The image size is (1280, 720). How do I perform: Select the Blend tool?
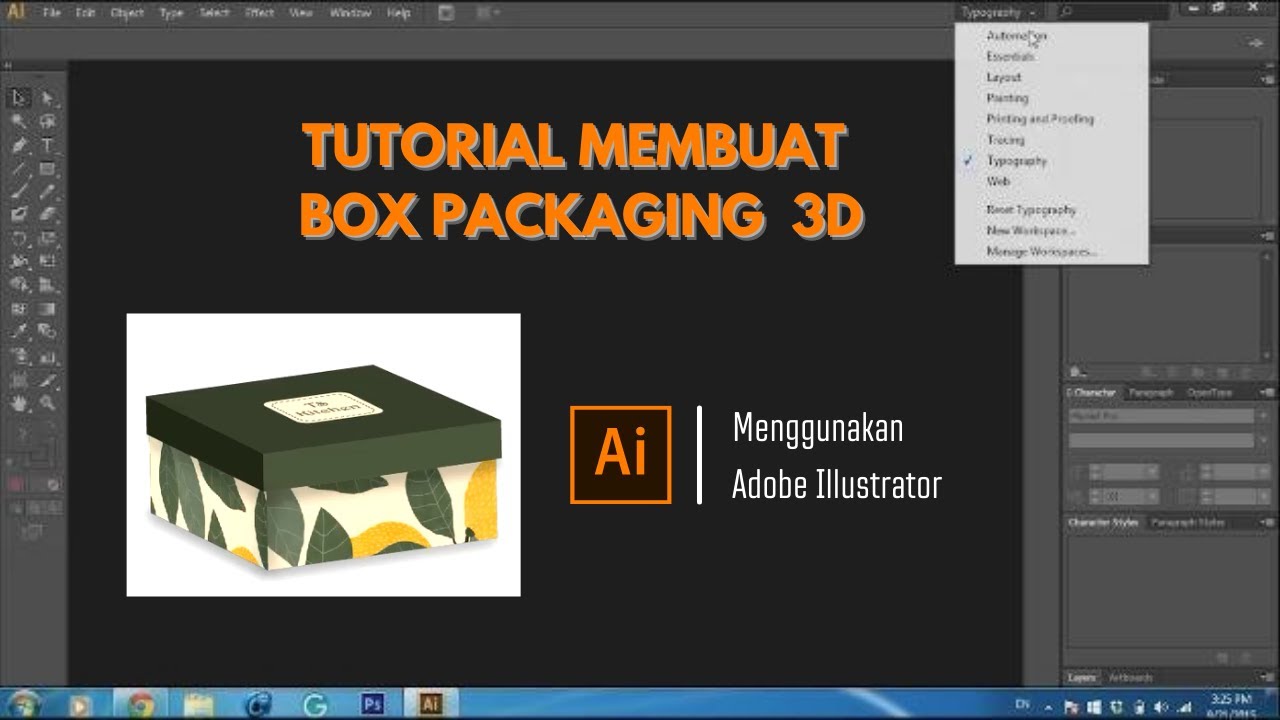[x=47, y=332]
